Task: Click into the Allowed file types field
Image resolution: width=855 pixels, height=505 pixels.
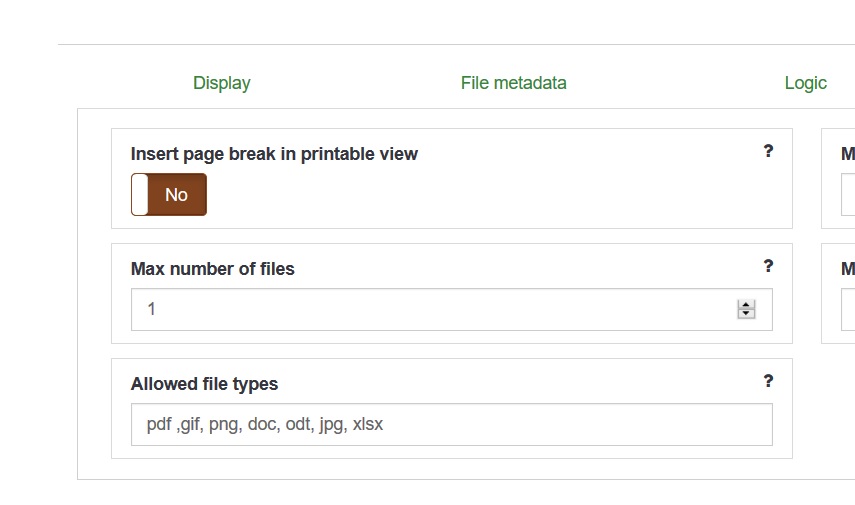Action: 451,425
